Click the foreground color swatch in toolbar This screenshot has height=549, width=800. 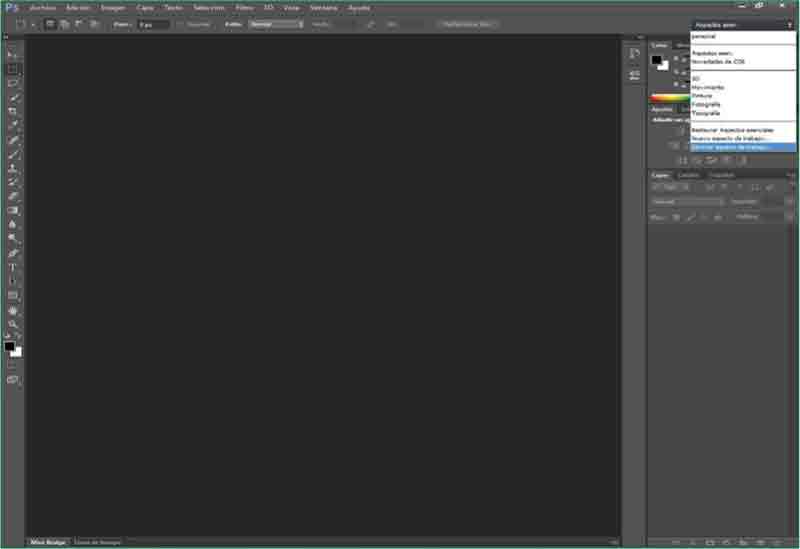(9, 346)
